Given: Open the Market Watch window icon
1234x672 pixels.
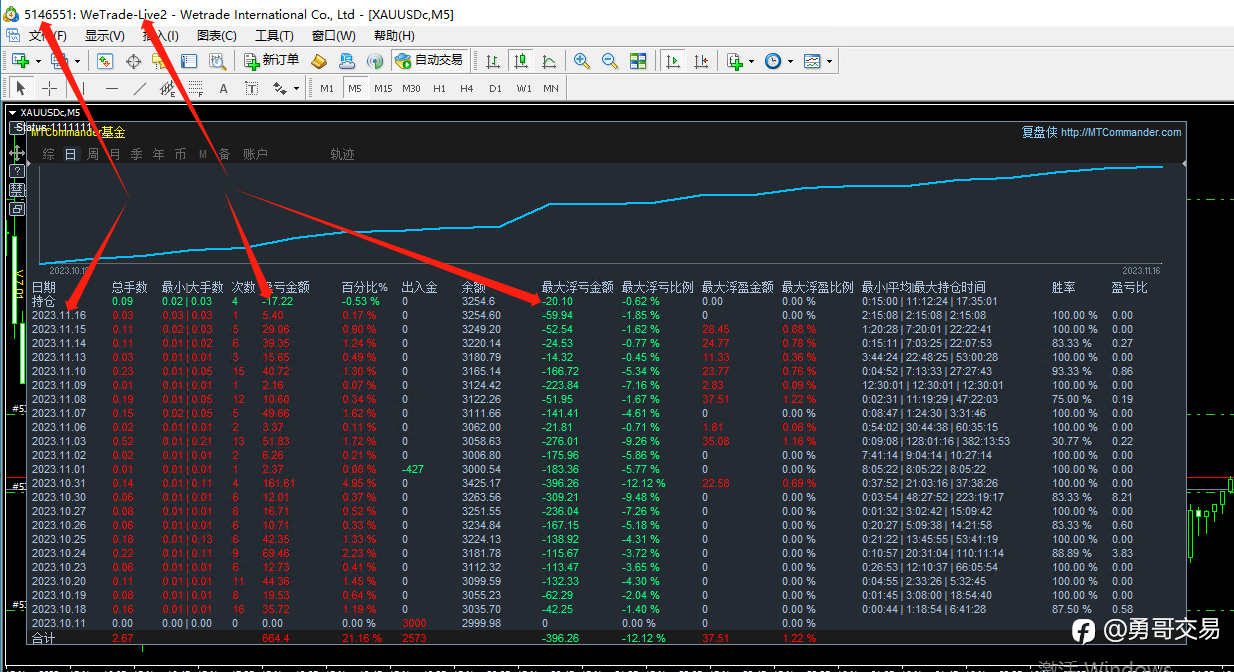Looking at the screenshot, I should point(105,61).
